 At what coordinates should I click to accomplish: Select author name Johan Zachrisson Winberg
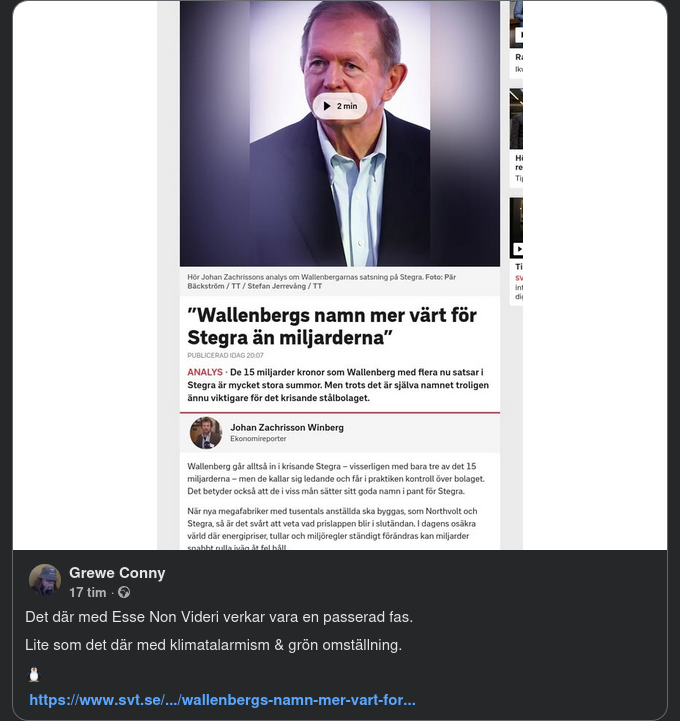(x=287, y=427)
